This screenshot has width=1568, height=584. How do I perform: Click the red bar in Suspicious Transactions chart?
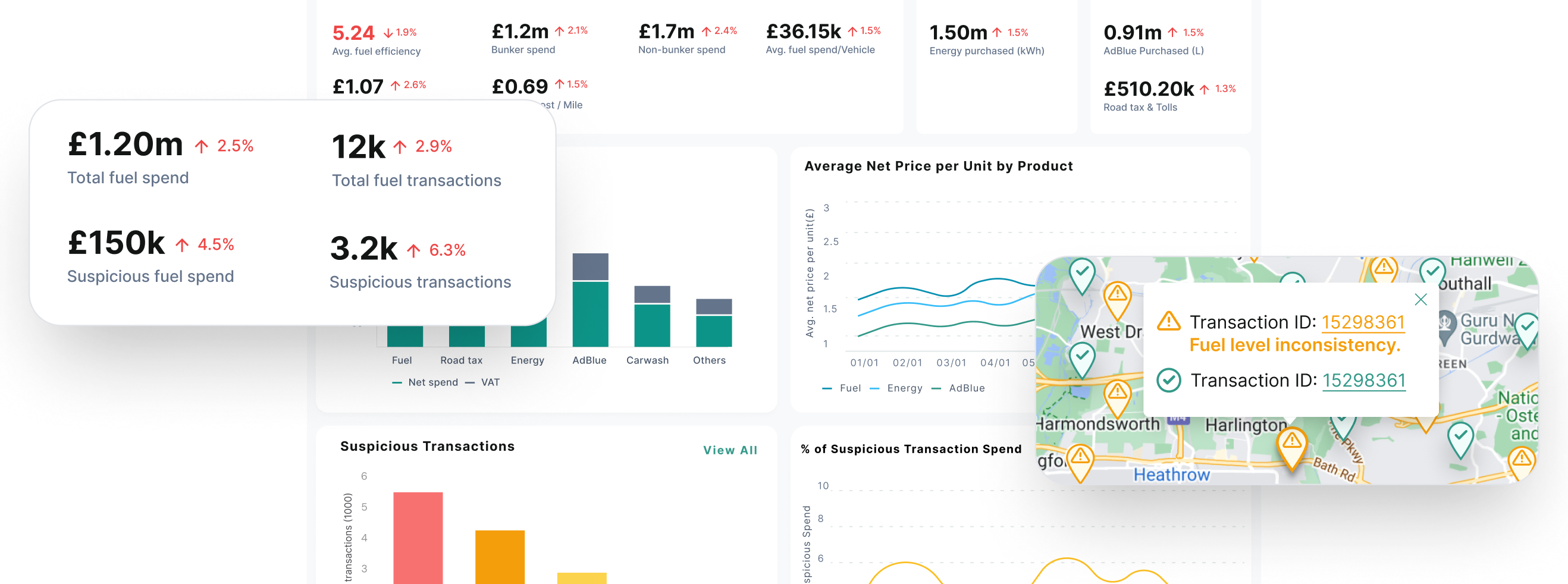pyautogui.click(x=418, y=538)
